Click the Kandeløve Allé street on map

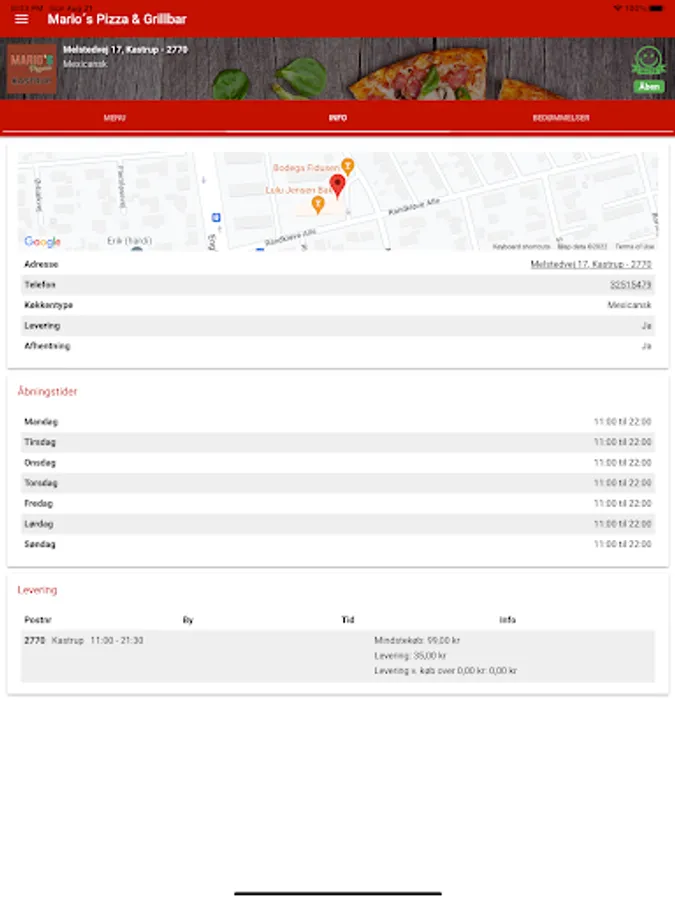click(414, 207)
